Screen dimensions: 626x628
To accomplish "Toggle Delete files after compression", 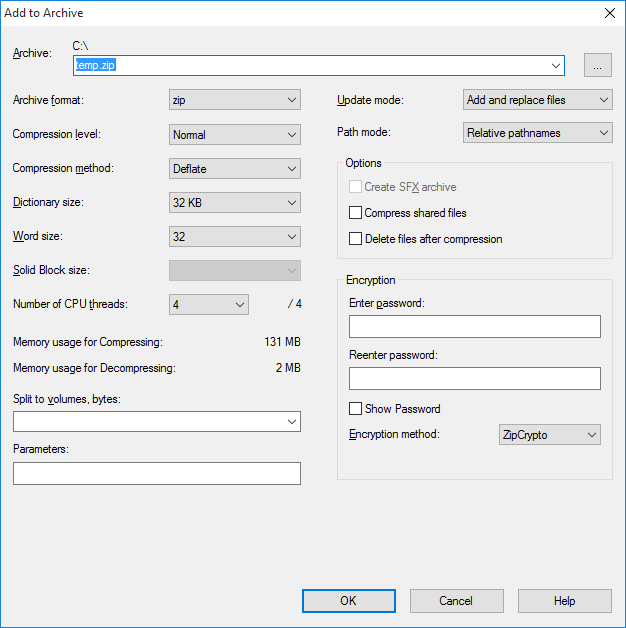I will [355, 239].
